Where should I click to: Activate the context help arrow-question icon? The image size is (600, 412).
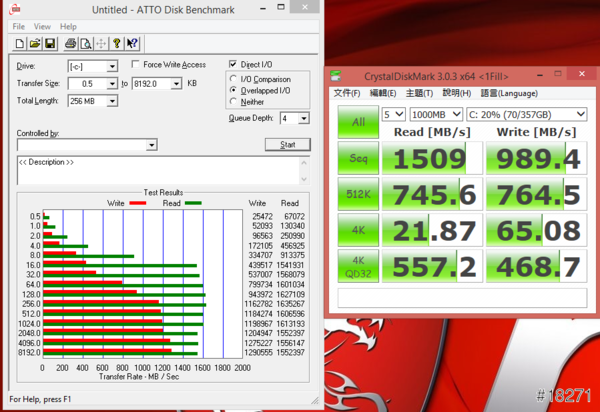pos(133,43)
